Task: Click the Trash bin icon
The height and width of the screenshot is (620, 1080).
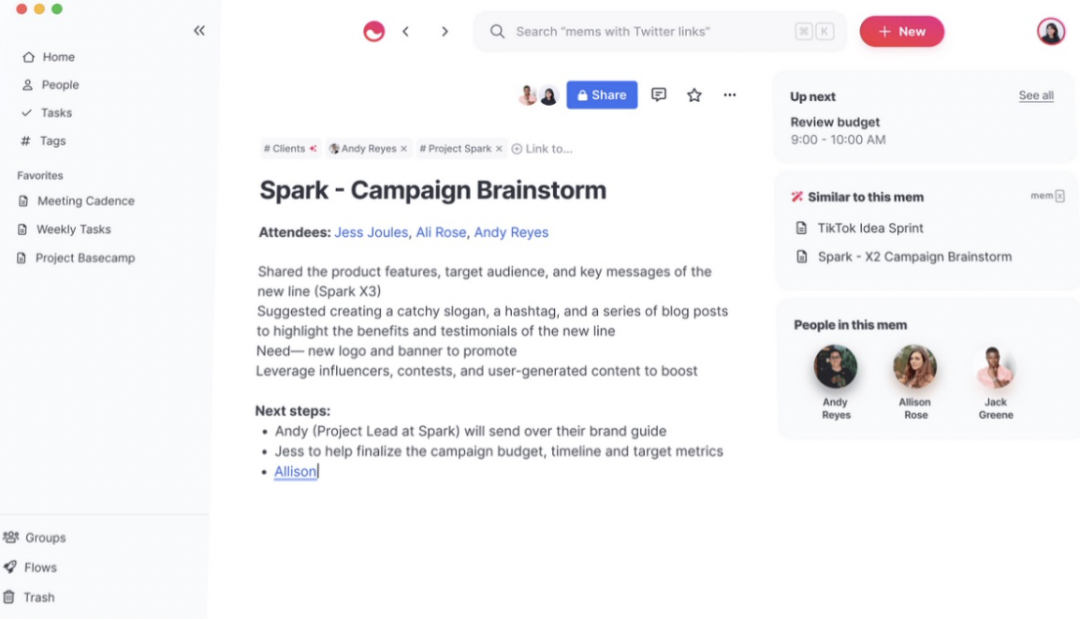Action: coord(8,597)
